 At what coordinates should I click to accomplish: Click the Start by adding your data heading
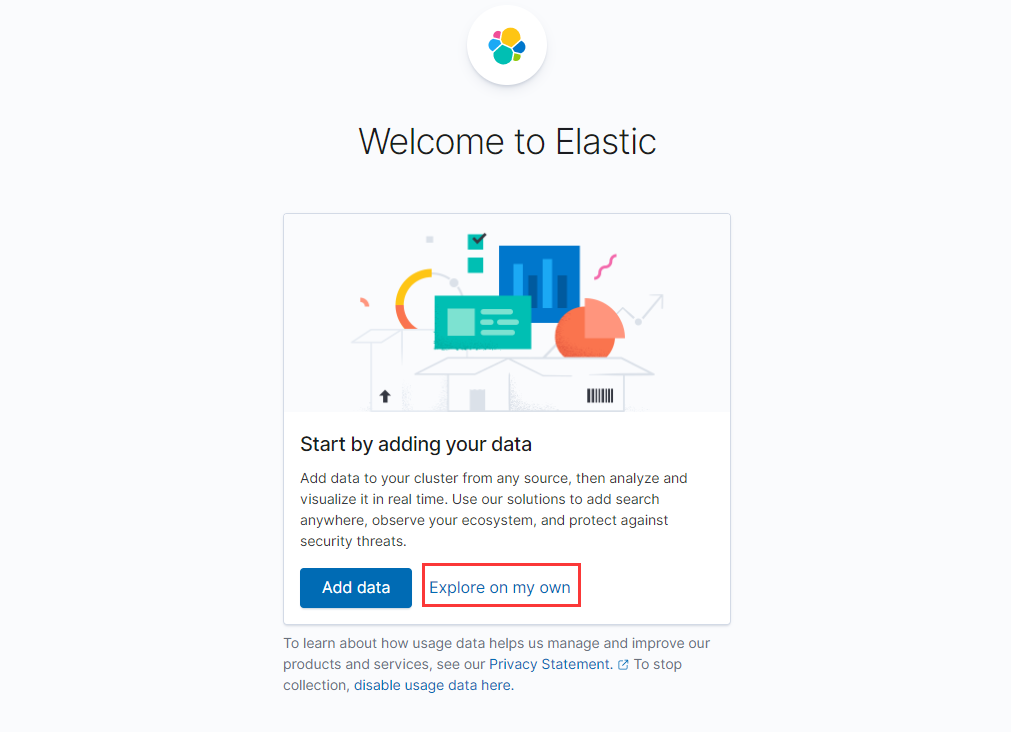point(416,444)
